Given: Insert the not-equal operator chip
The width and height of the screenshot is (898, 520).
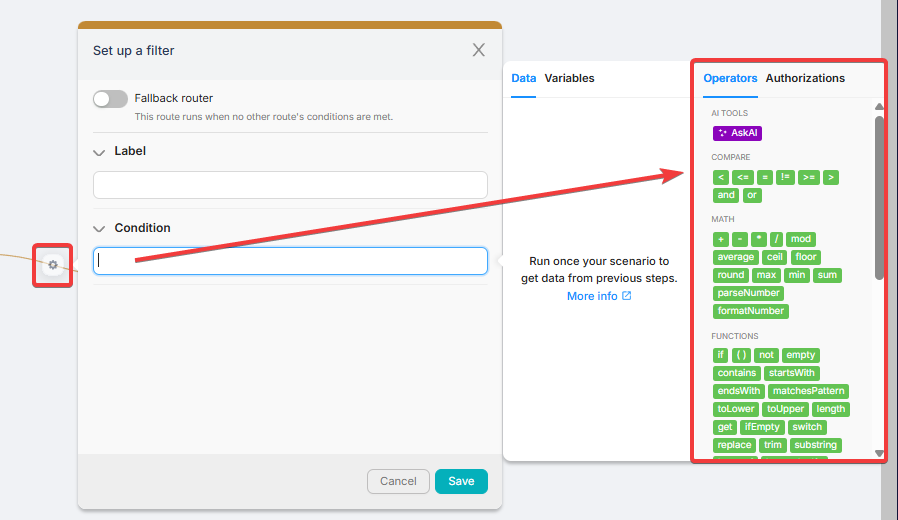Looking at the screenshot, I should (x=785, y=177).
